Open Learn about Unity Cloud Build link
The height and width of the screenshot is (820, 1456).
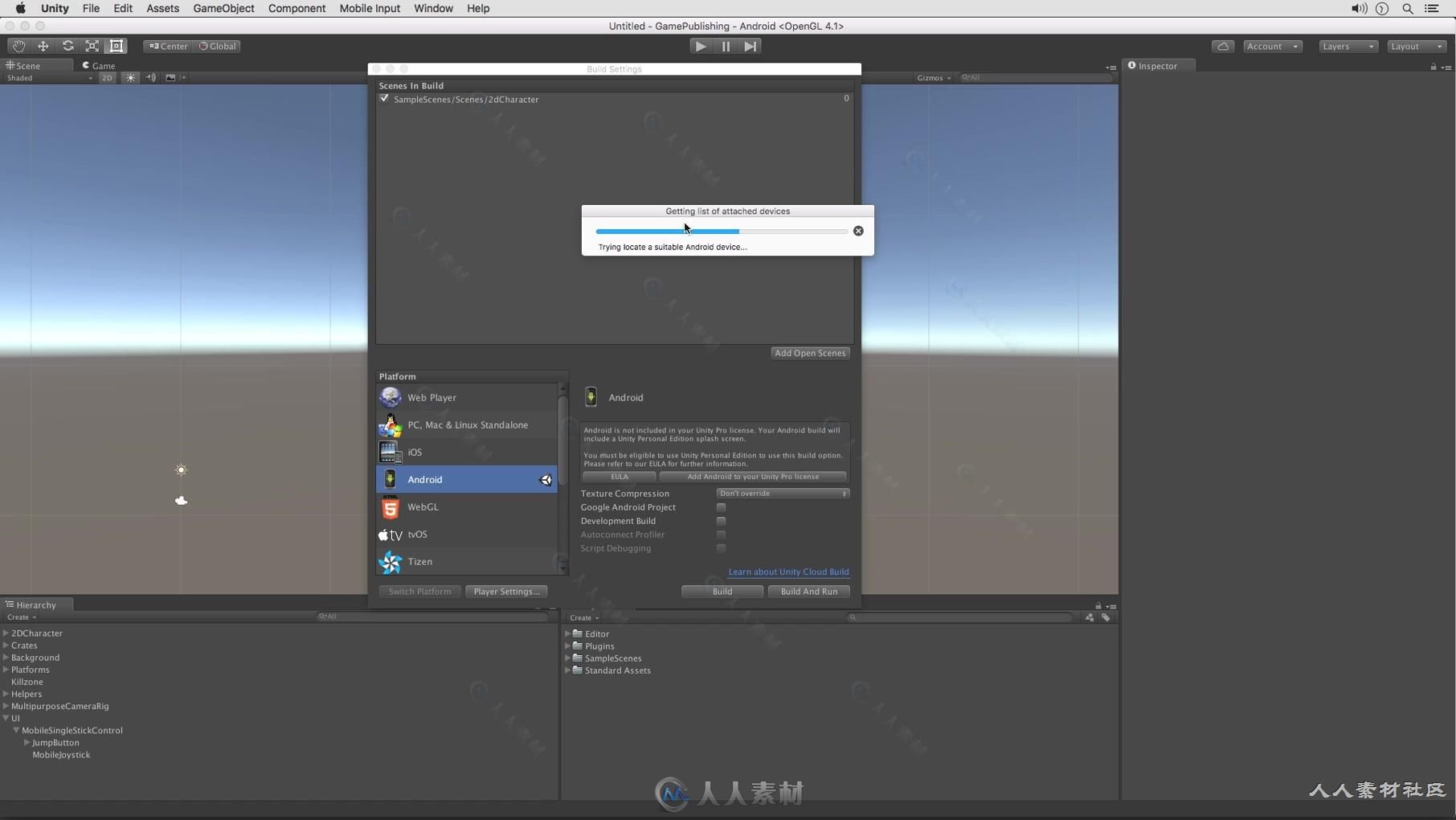coord(788,572)
